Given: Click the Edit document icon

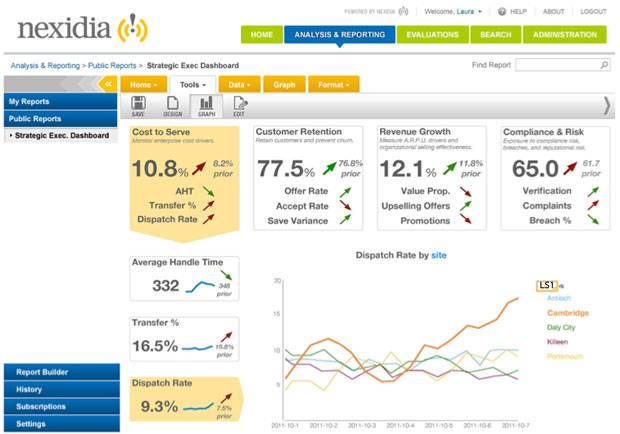Looking at the screenshot, I should [240, 106].
